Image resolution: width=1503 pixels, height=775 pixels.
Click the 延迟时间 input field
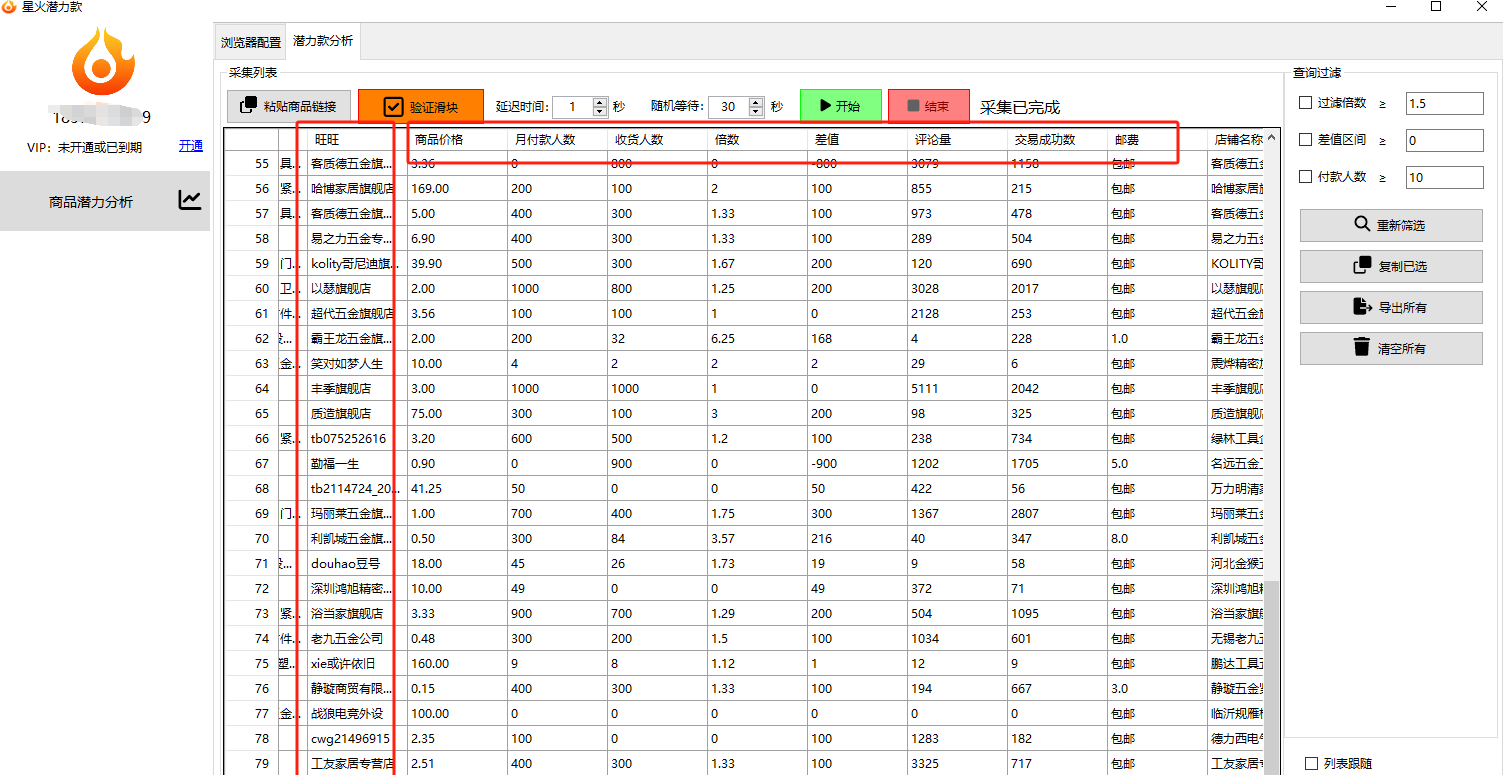tap(573, 106)
